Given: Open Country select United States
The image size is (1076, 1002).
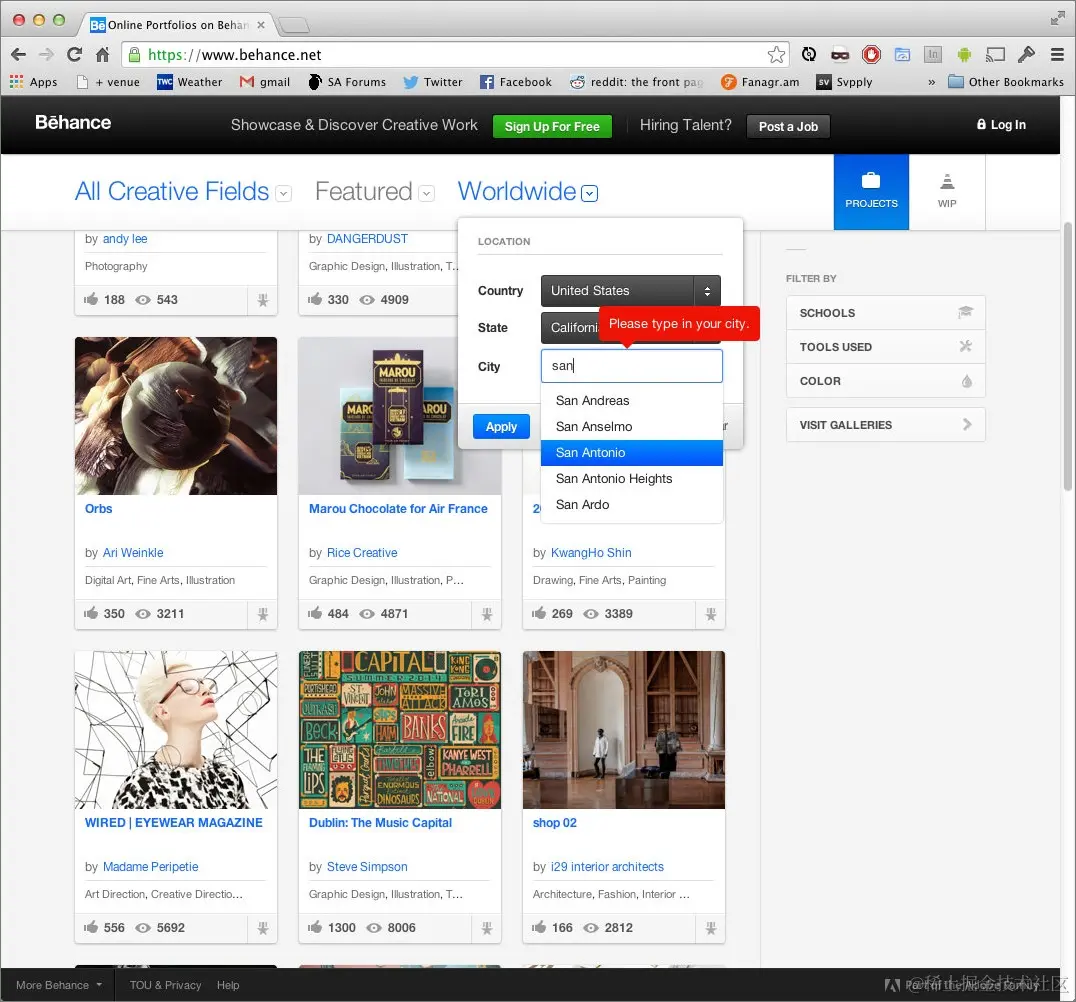Looking at the screenshot, I should pyautogui.click(x=631, y=290).
